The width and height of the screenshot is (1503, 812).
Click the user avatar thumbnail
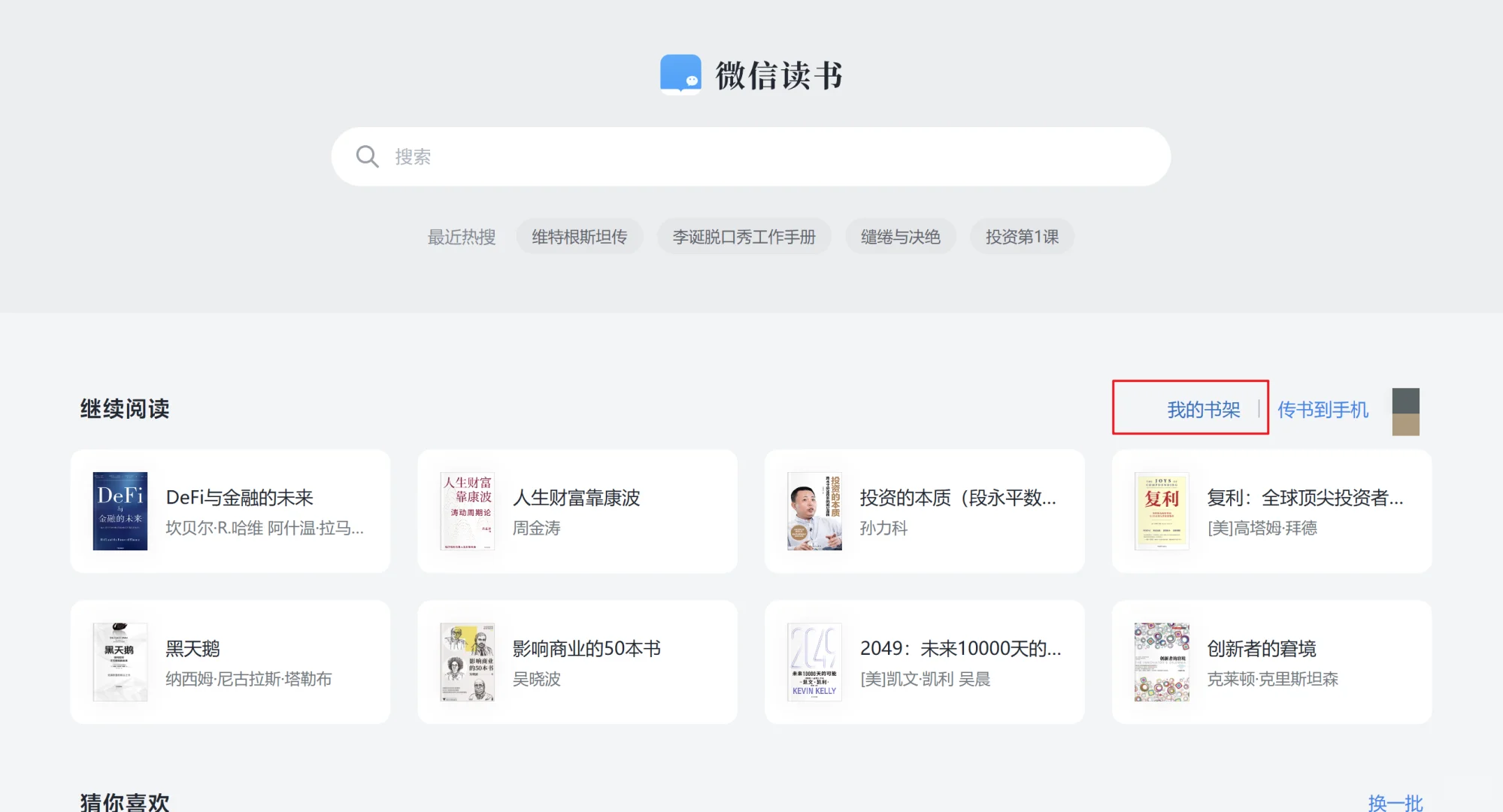point(1405,411)
